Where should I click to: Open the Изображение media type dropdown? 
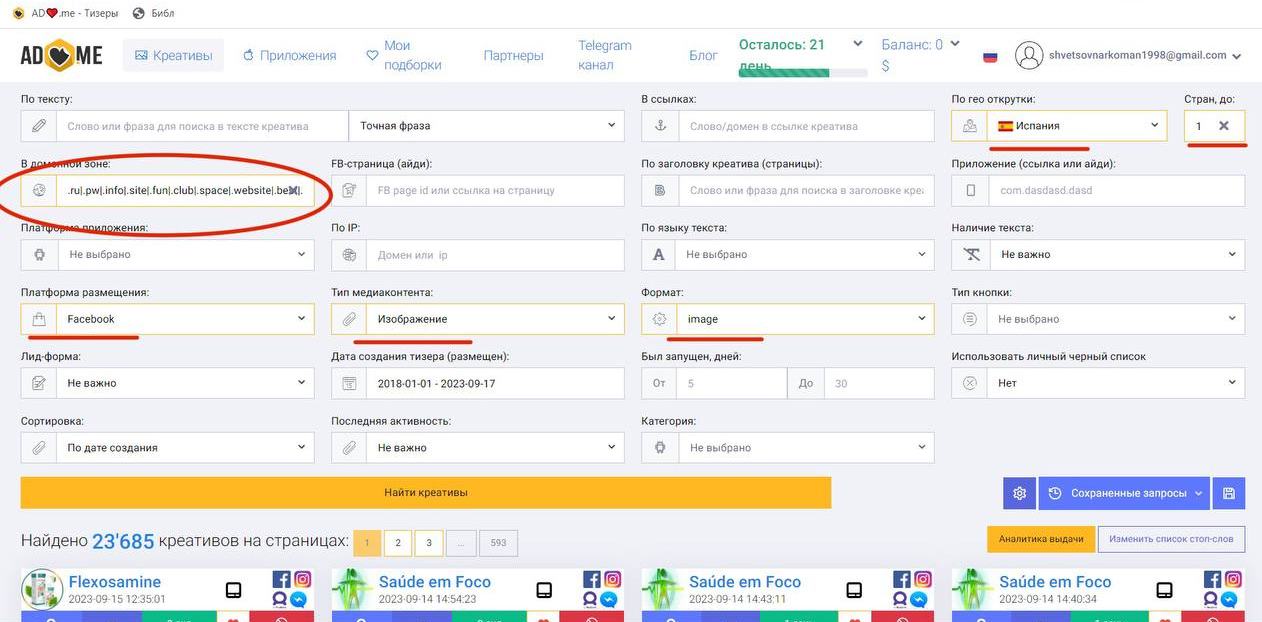pos(494,319)
